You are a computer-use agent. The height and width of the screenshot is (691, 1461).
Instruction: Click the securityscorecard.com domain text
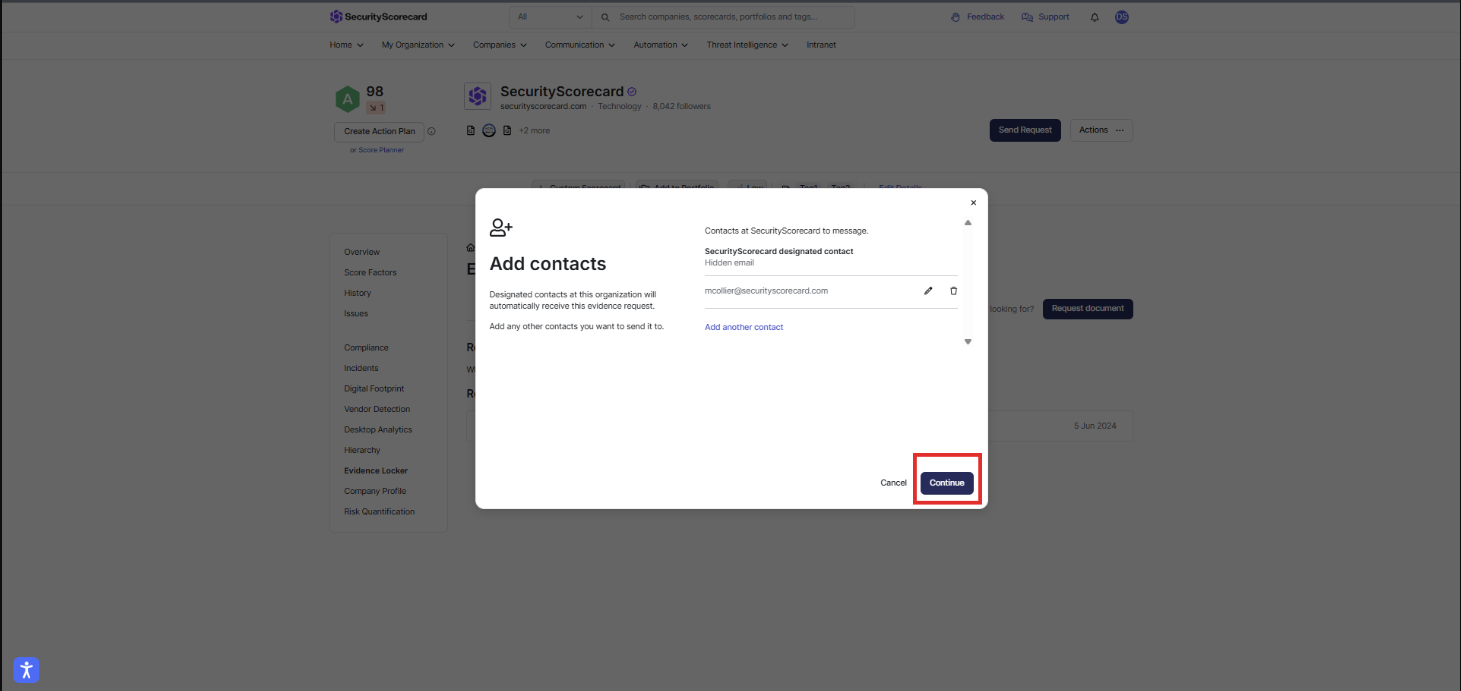pyautogui.click(x=543, y=106)
